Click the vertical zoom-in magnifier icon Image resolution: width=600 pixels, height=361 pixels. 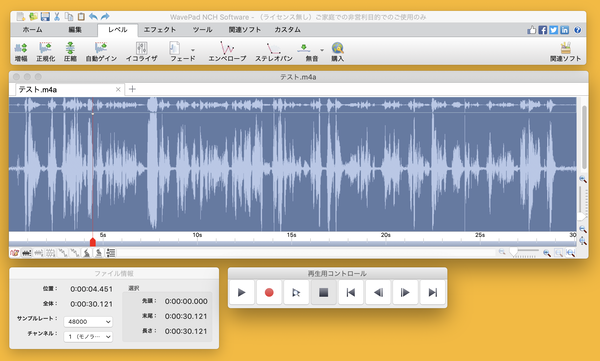click(x=583, y=179)
